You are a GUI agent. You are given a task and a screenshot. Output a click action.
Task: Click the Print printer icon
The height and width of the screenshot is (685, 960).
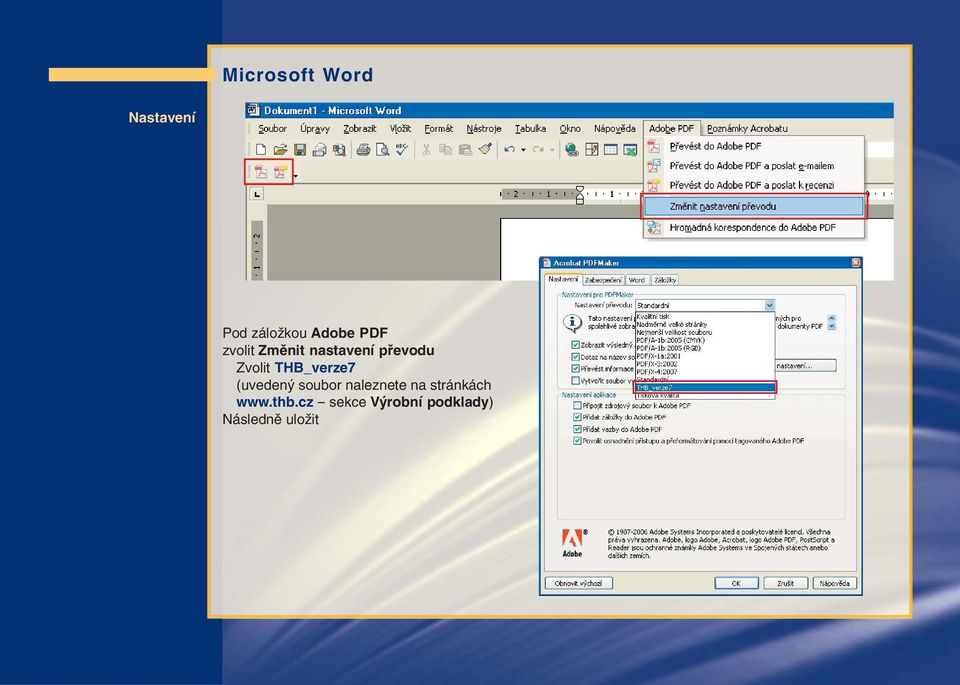(363, 149)
